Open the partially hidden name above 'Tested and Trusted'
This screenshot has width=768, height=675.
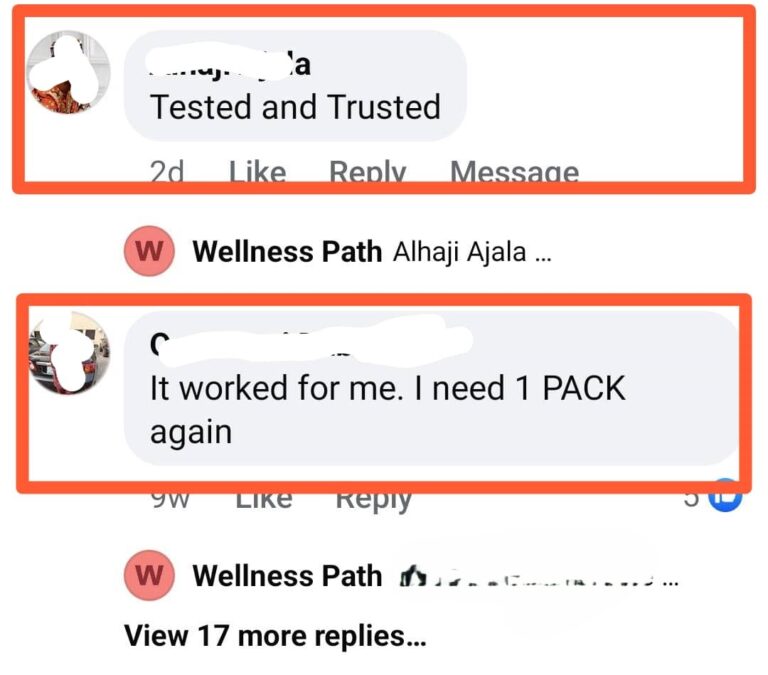point(230,64)
